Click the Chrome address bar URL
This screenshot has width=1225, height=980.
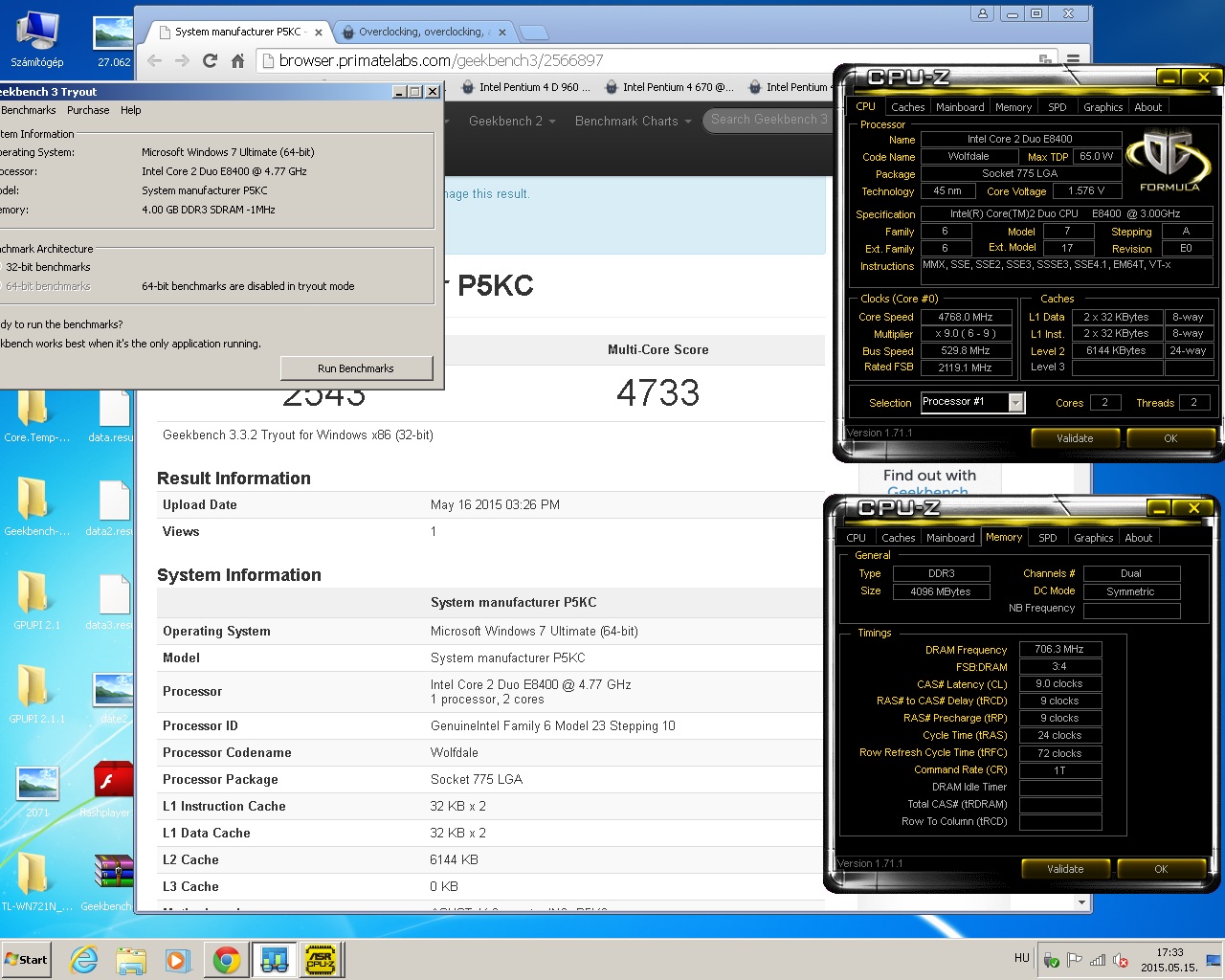[x=441, y=60]
